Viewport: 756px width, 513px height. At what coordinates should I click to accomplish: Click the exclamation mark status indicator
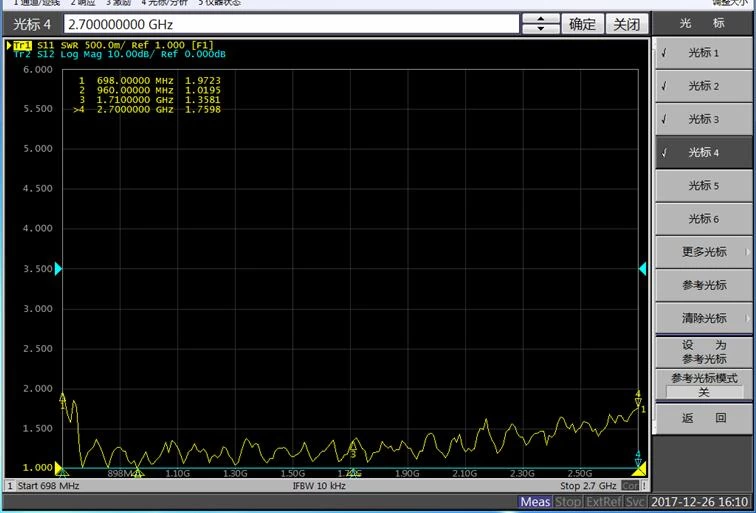click(644, 486)
